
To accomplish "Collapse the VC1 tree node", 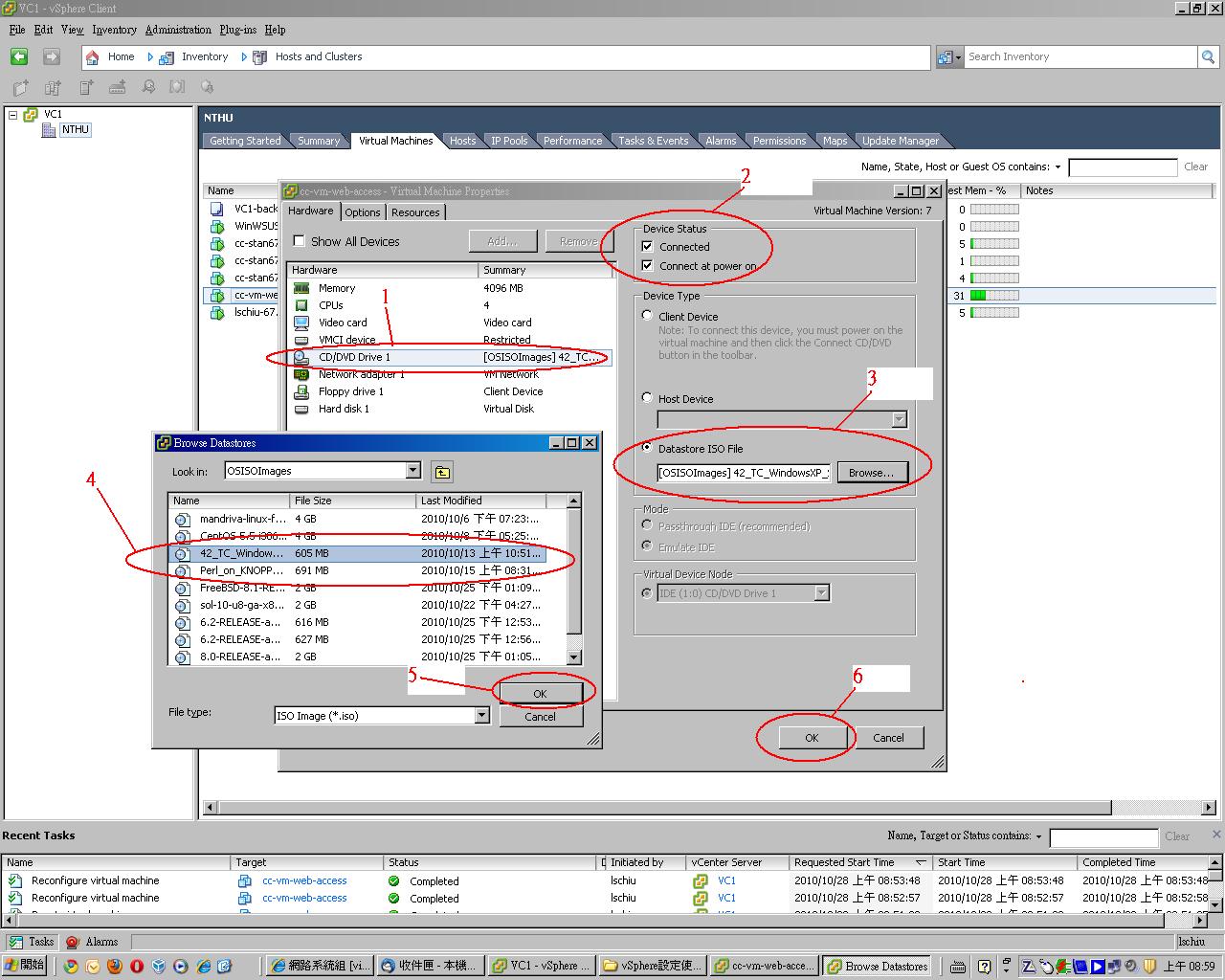I will 13,115.
